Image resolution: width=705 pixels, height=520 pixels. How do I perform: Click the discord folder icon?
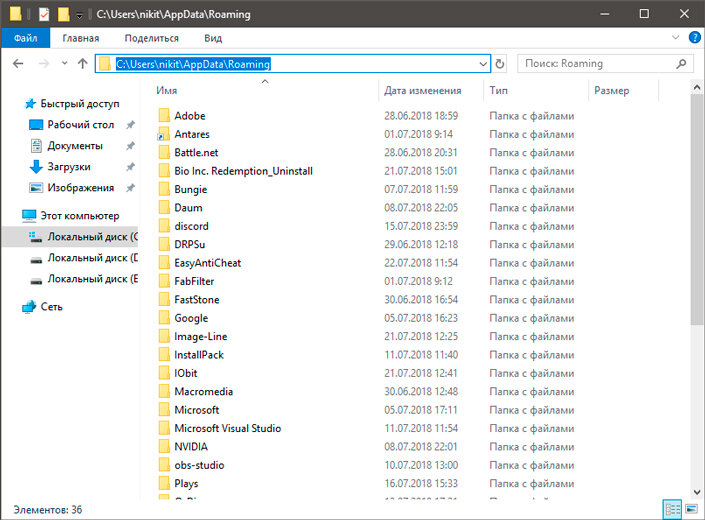[164, 226]
